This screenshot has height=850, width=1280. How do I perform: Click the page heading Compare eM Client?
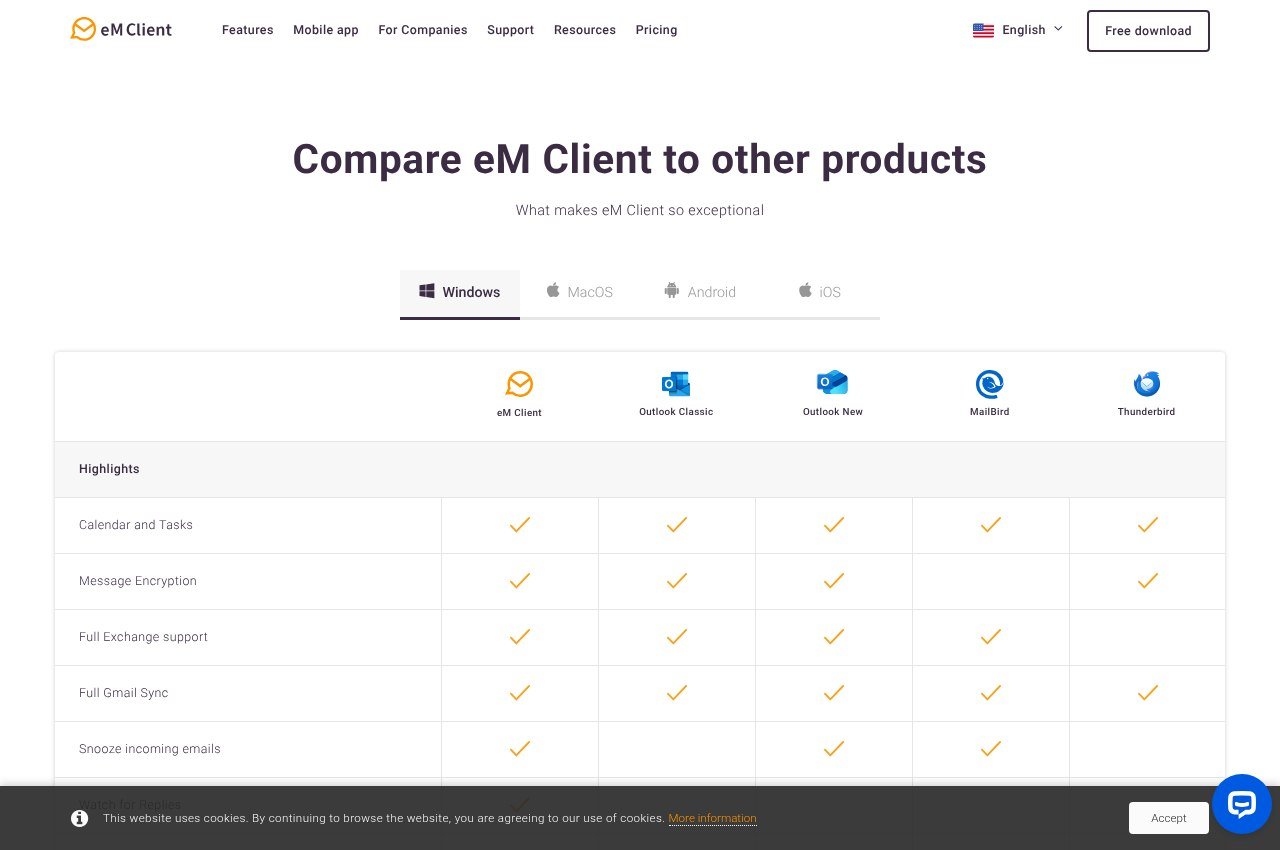pos(640,159)
